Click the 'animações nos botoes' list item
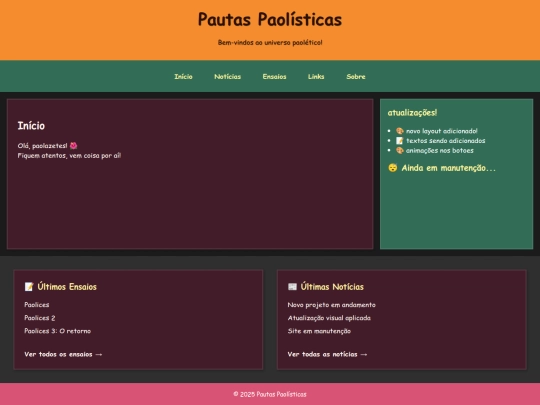 point(440,150)
